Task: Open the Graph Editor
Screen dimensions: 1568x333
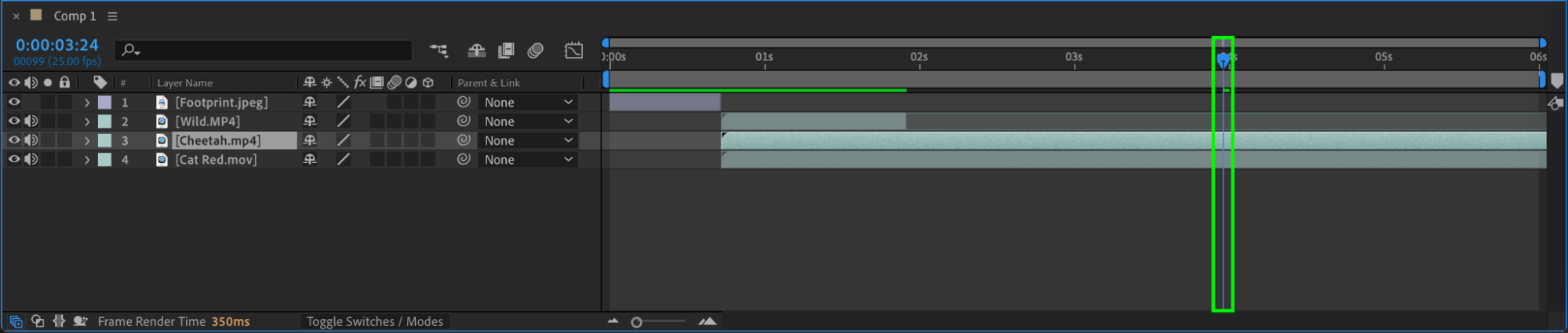Action: tap(573, 51)
